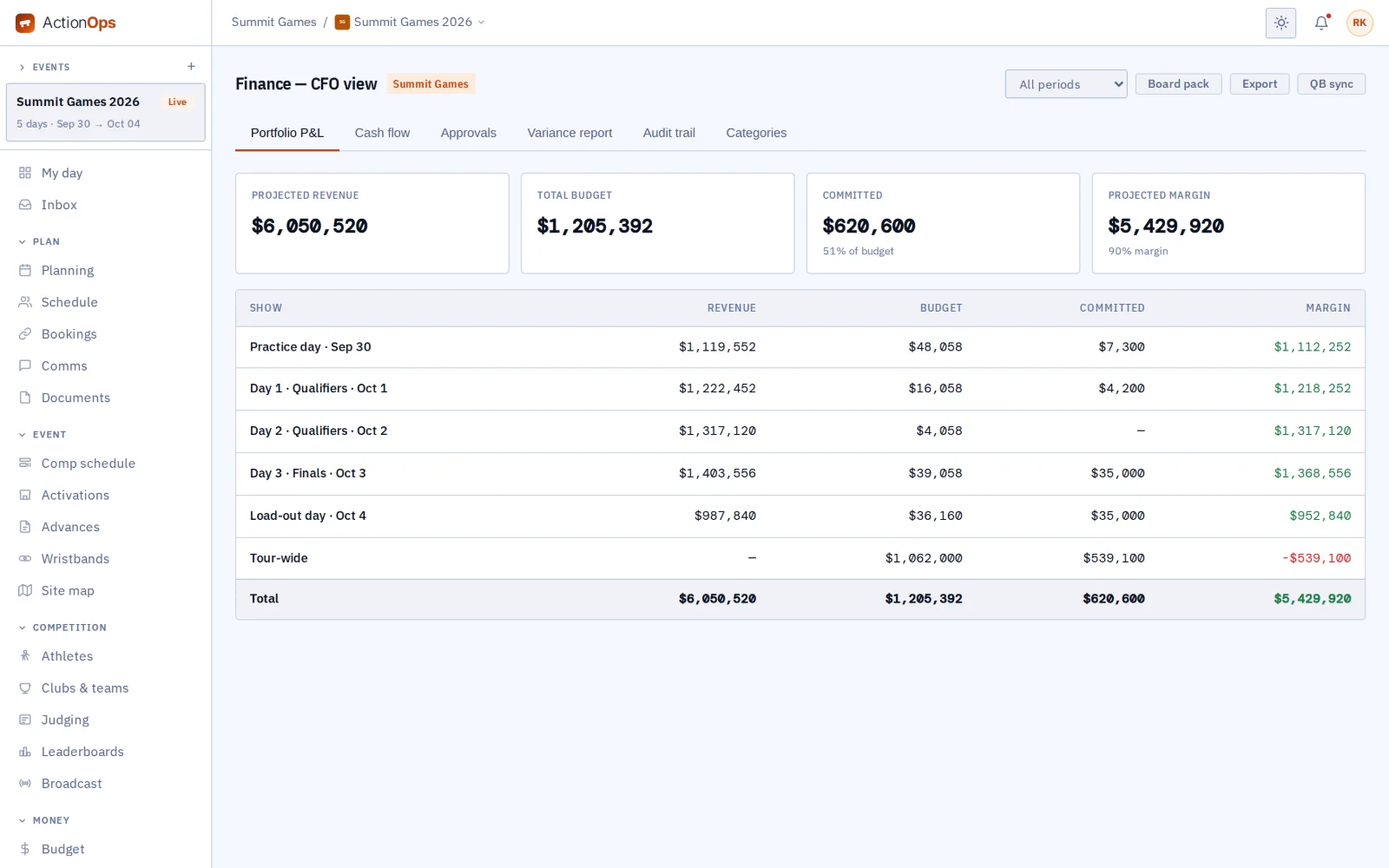Open Clubs & teams trophy icon
This screenshot has height=868, width=1389.
tap(25, 688)
